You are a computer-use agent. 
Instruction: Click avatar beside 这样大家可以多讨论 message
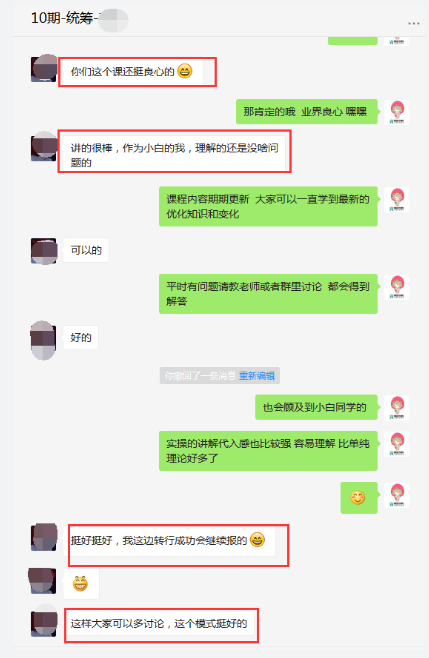[44, 621]
